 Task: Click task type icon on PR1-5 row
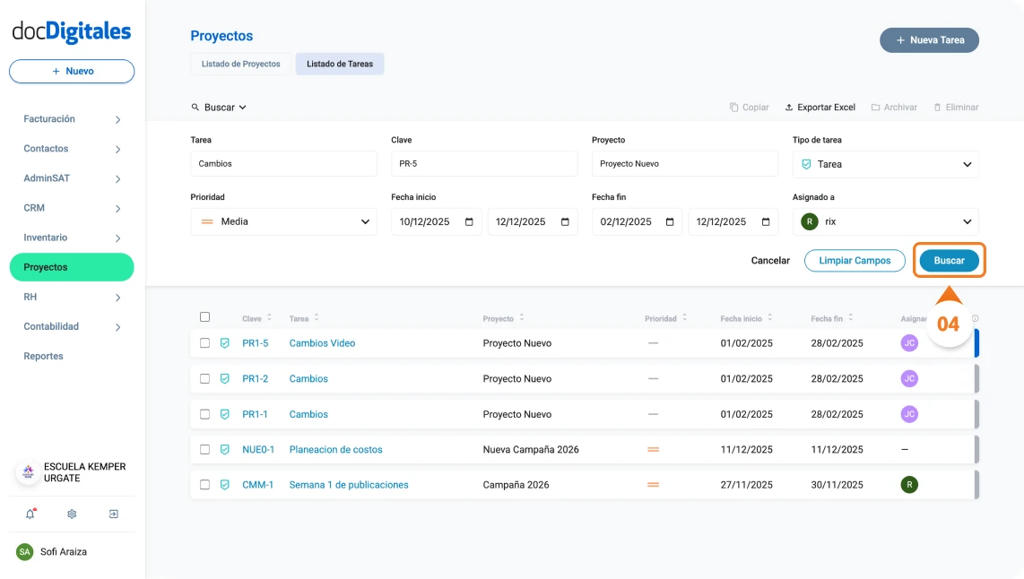(x=225, y=343)
